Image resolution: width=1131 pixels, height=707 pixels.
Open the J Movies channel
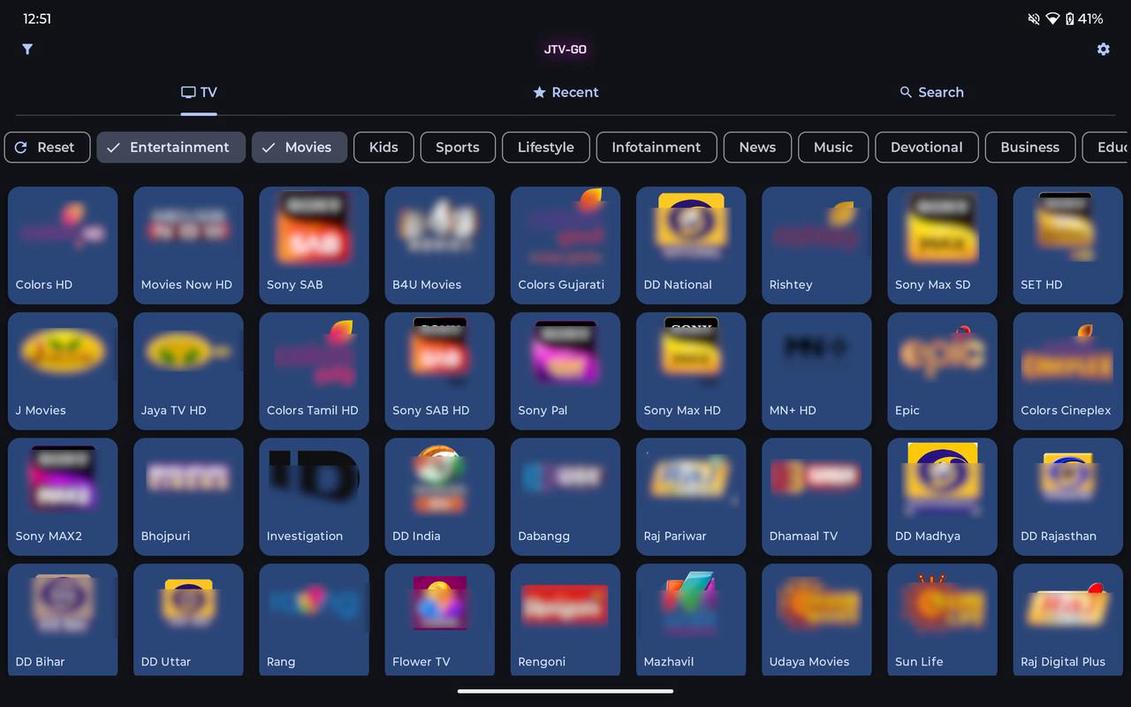coord(63,371)
